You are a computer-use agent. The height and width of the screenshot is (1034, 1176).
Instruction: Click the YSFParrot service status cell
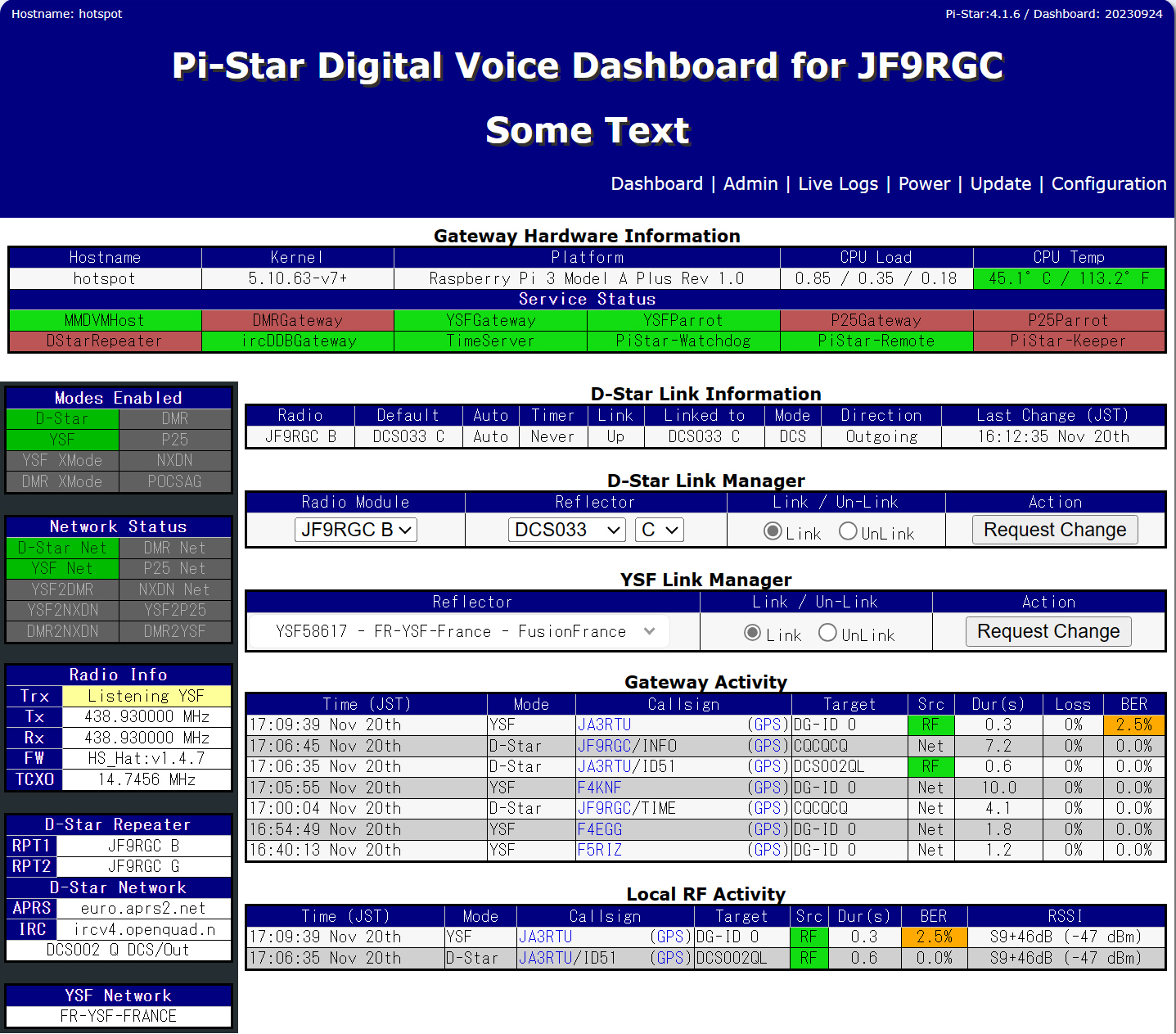(x=683, y=320)
